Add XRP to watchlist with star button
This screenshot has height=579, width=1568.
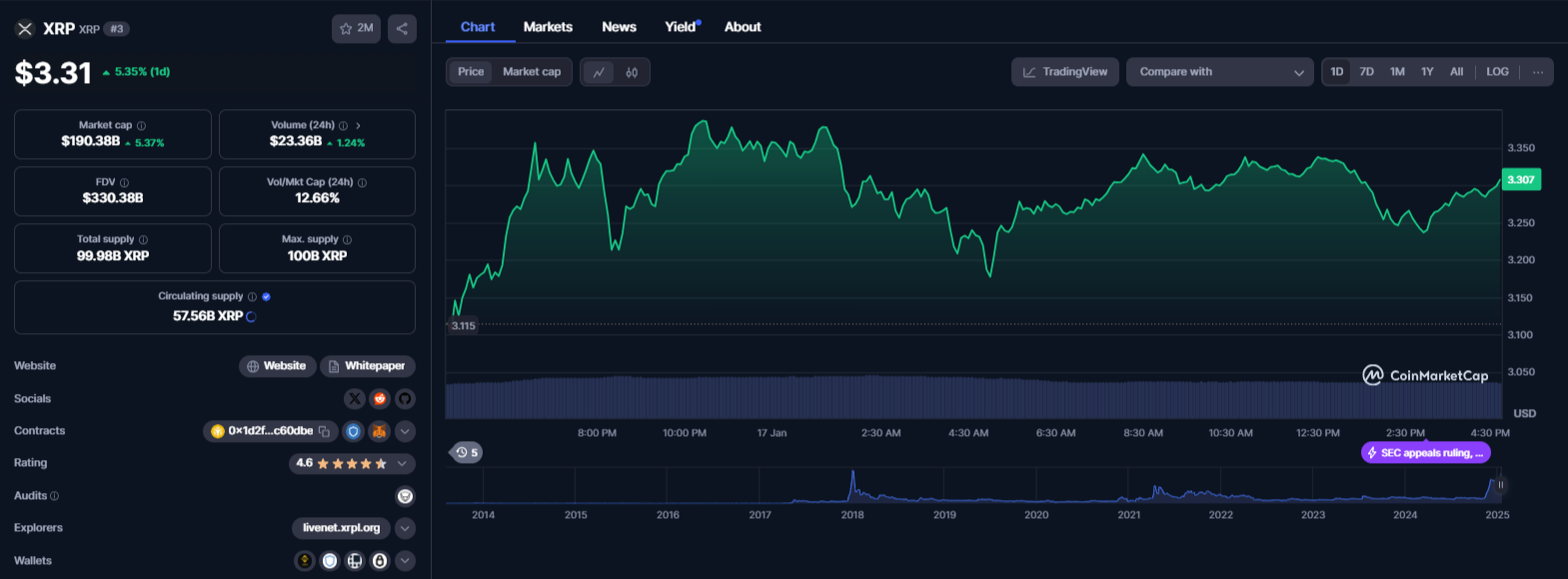point(356,28)
